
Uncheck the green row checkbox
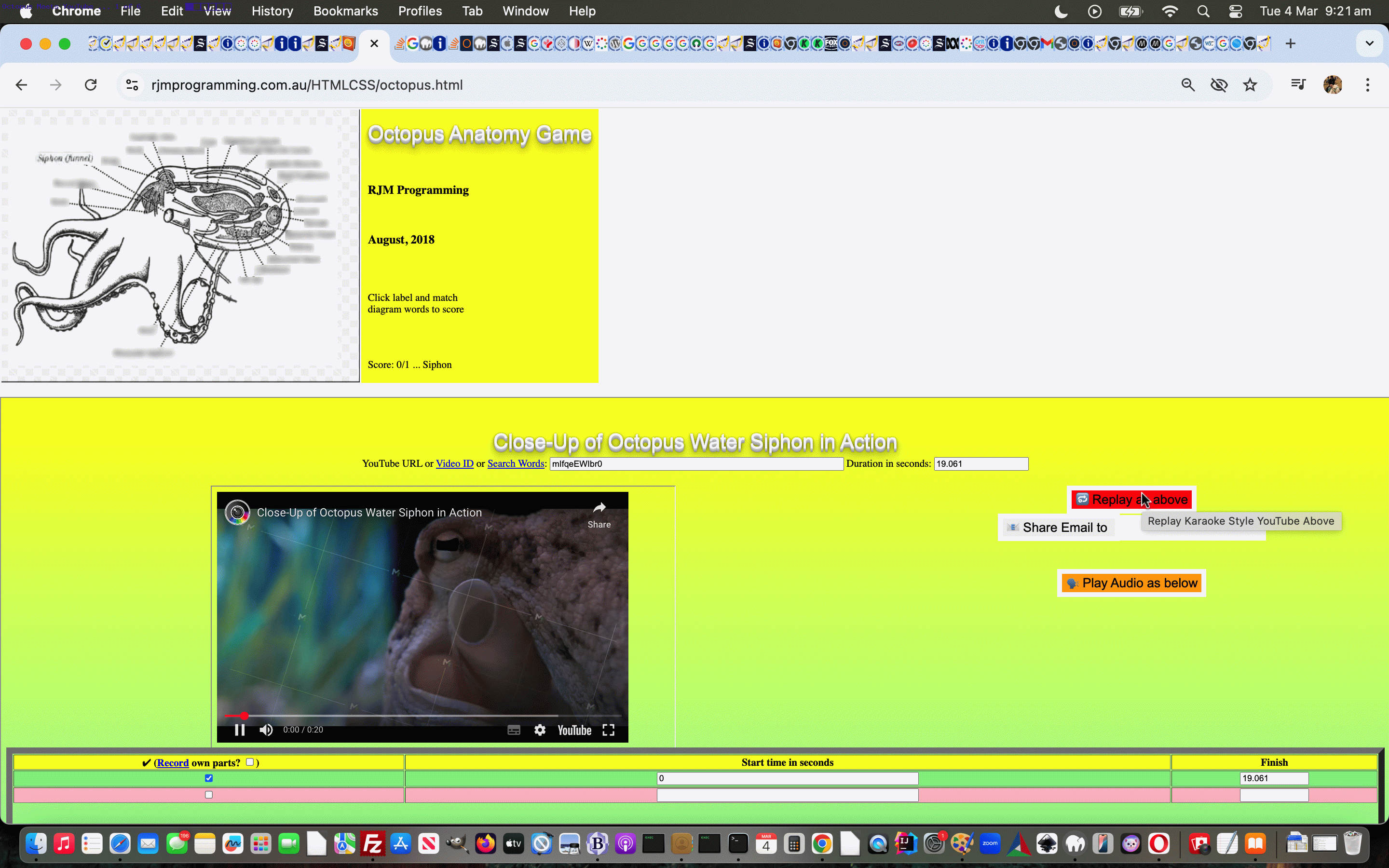pos(209,778)
